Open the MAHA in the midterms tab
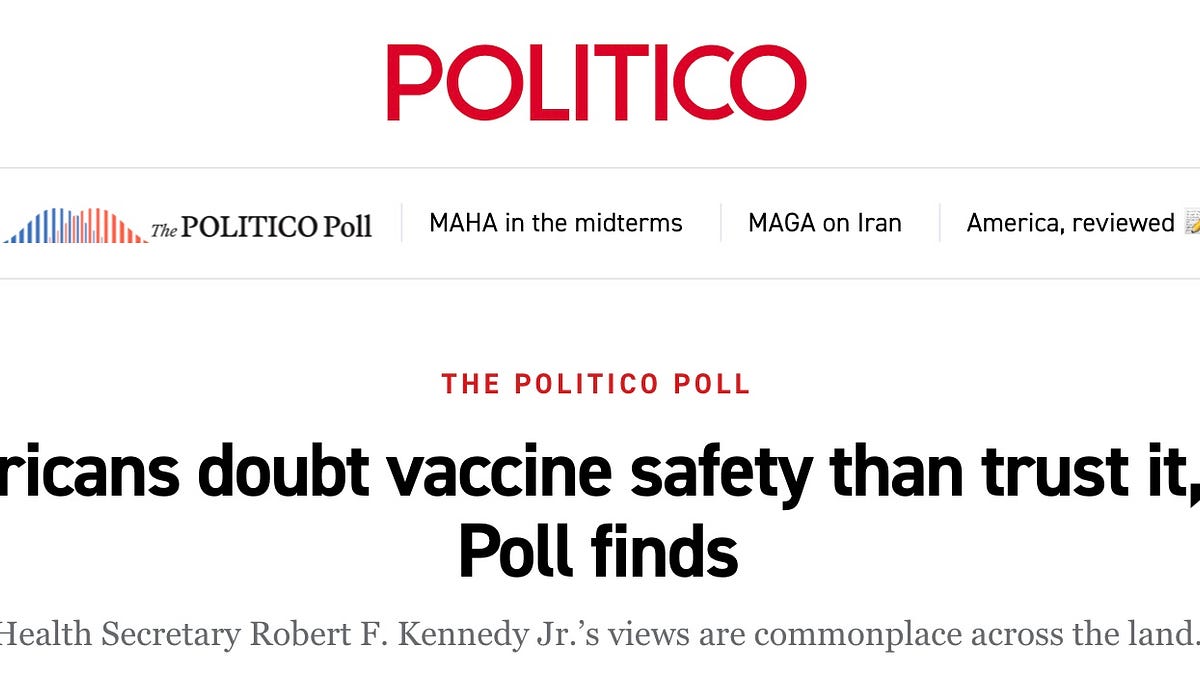The height and width of the screenshot is (675, 1200). tap(556, 223)
